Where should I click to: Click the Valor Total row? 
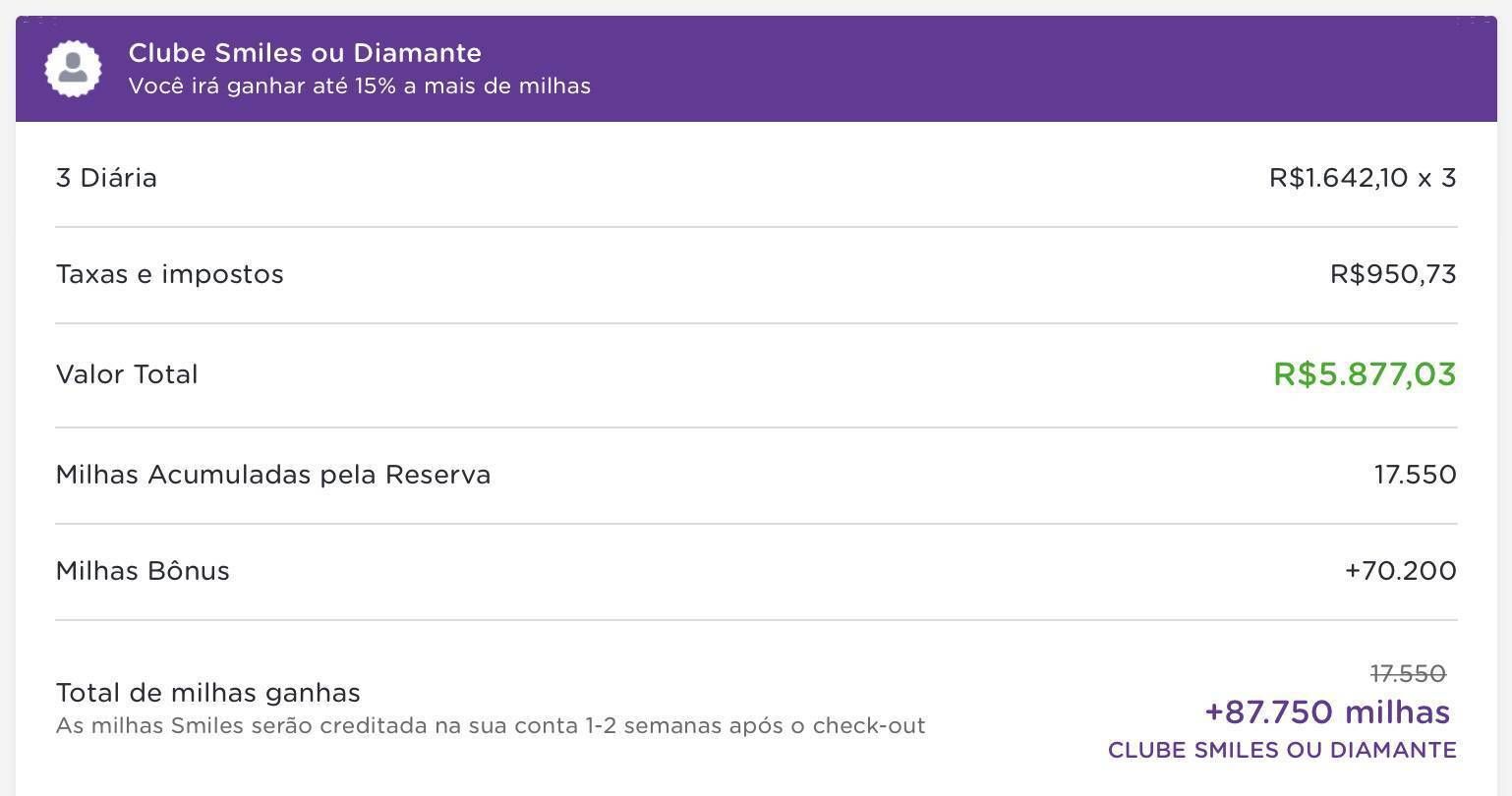point(756,374)
